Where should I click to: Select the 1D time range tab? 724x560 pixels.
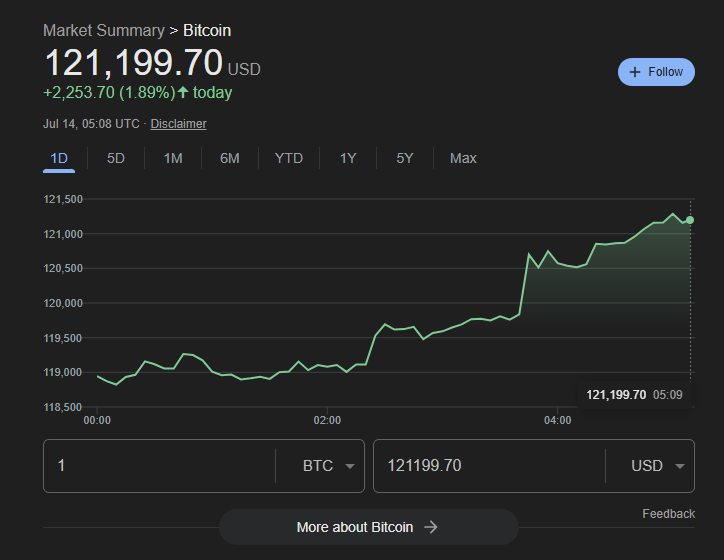tap(59, 158)
